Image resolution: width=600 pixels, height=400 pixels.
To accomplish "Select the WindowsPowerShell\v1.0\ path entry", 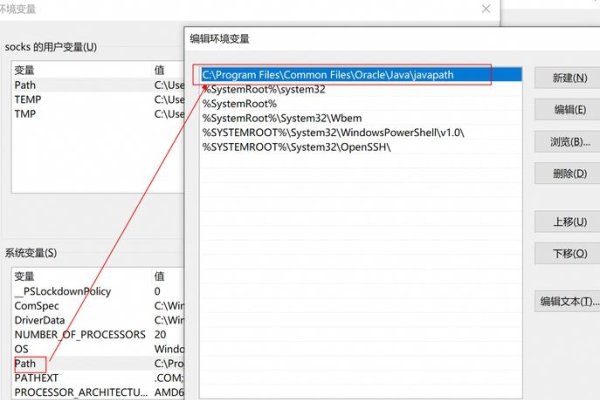I will tap(361, 133).
